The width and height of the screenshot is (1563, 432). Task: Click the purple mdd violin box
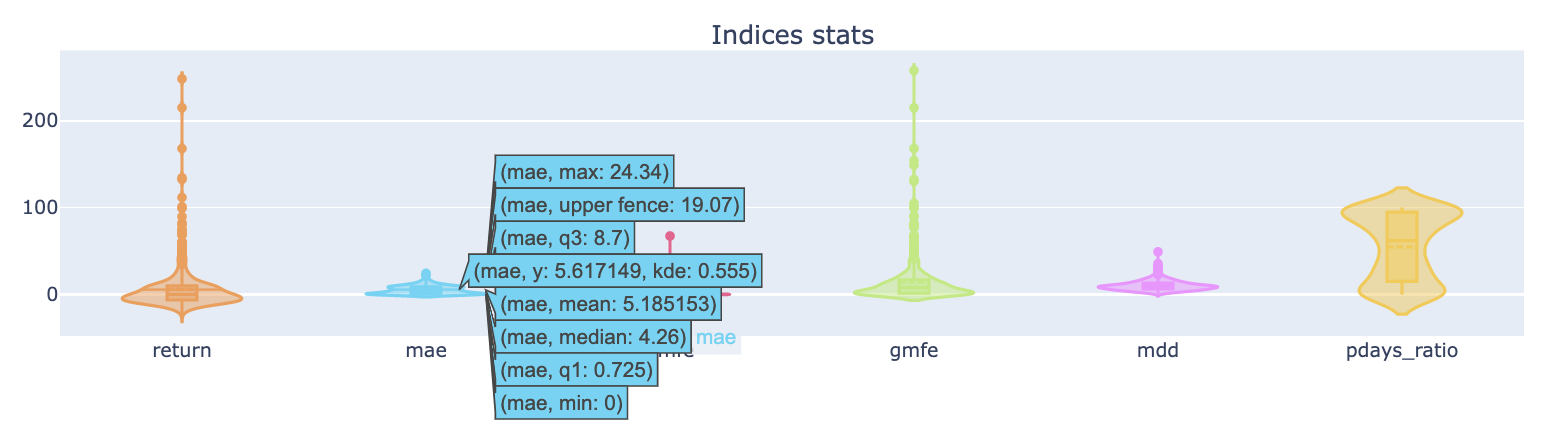click(1158, 286)
